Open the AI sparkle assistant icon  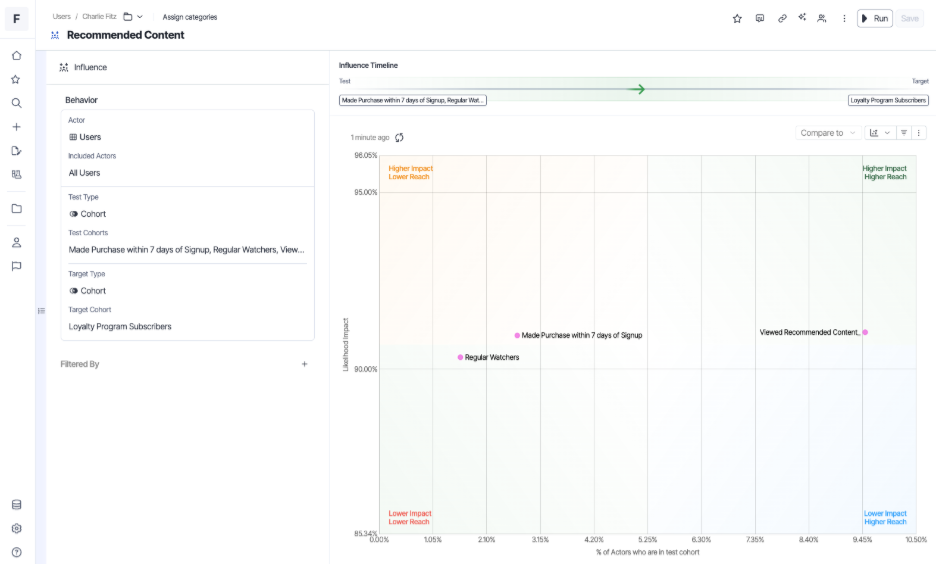click(x=802, y=18)
